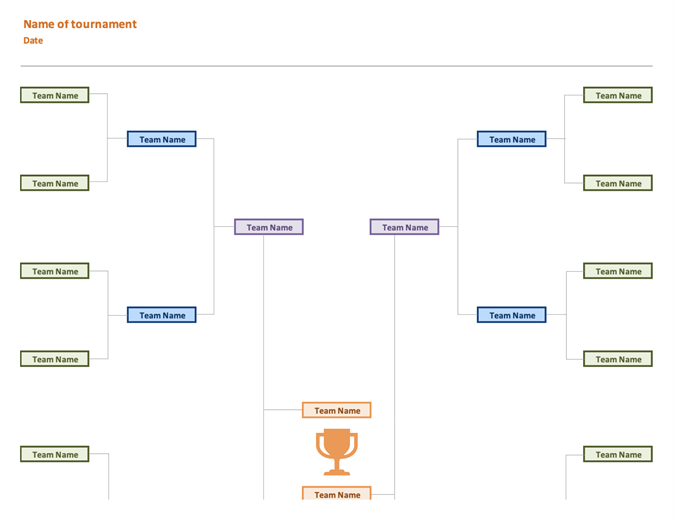Image resolution: width=675 pixels, height=520 pixels.
Task: Click the orange trophy icon
Action: 337,451
